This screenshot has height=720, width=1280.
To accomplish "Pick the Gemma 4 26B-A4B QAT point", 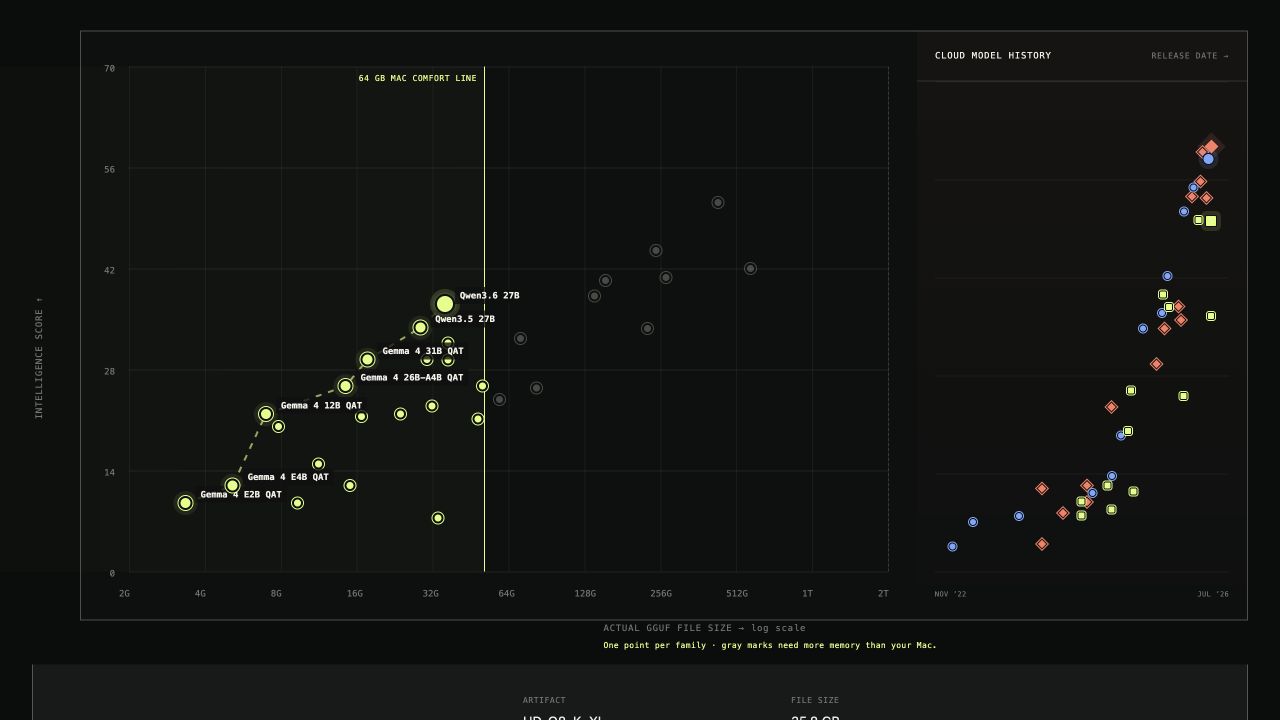I will (x=346, y=386).
